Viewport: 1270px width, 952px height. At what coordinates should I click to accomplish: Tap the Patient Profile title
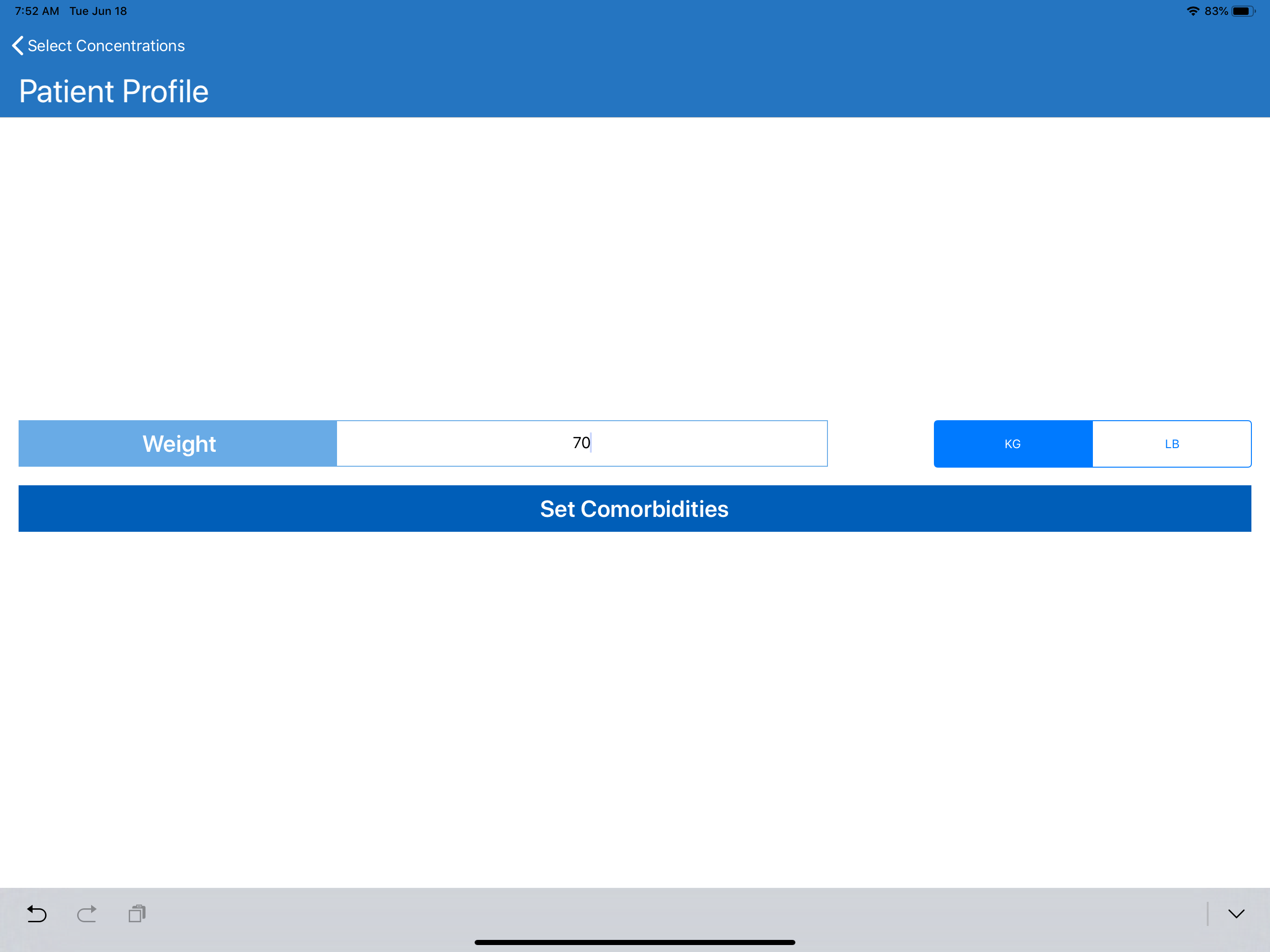pyautogui.click(x=114, y=91)
